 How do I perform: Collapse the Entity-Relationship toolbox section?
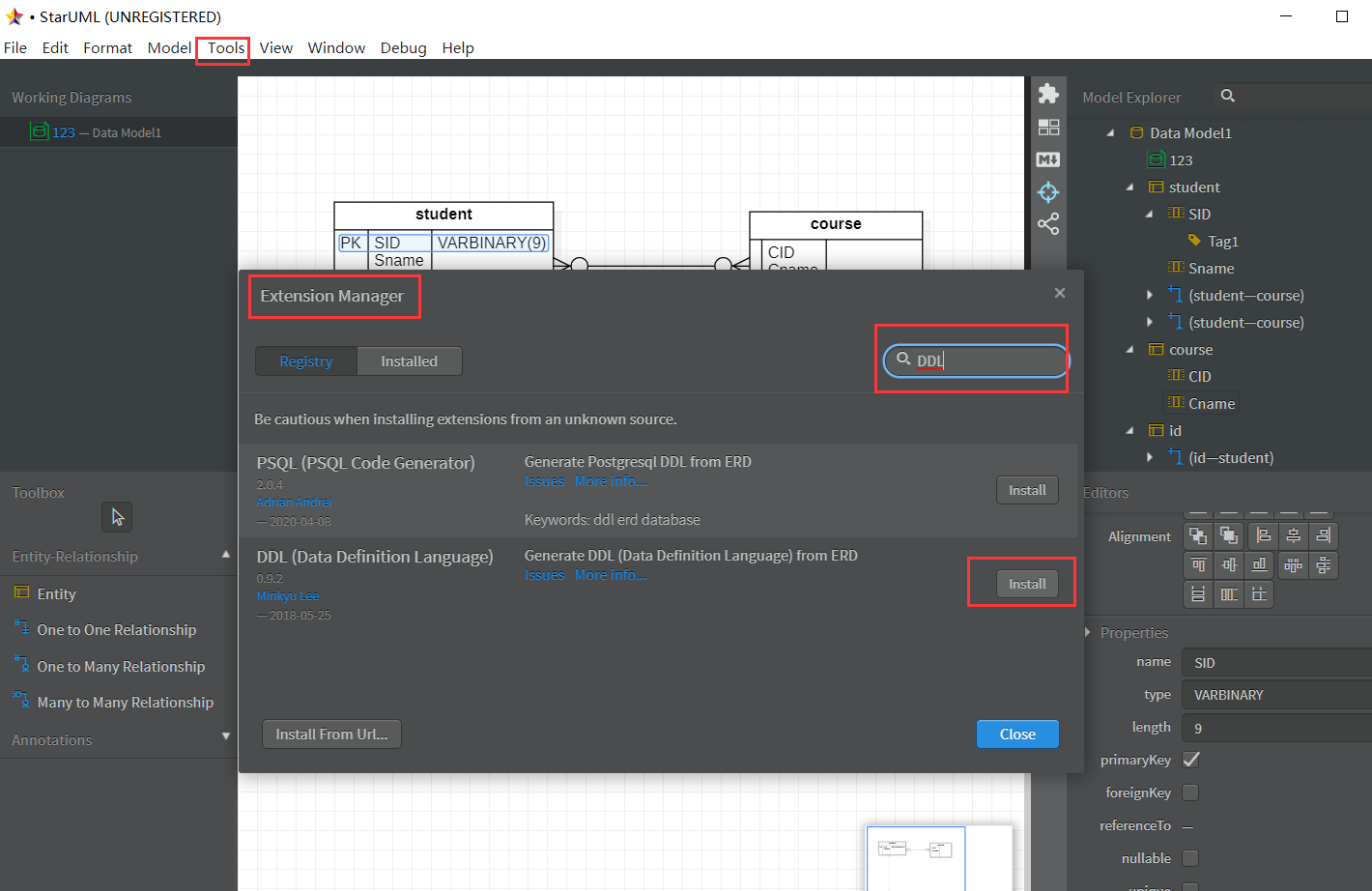pyautogui.click(x=226, y=555)
